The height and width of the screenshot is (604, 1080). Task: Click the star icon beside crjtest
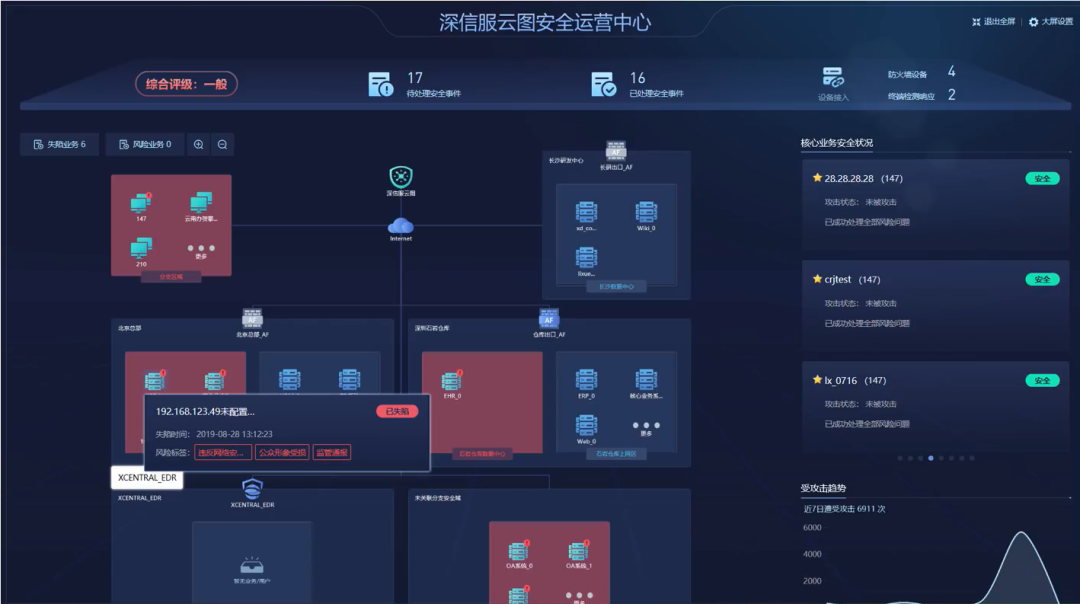click(818, 279)
